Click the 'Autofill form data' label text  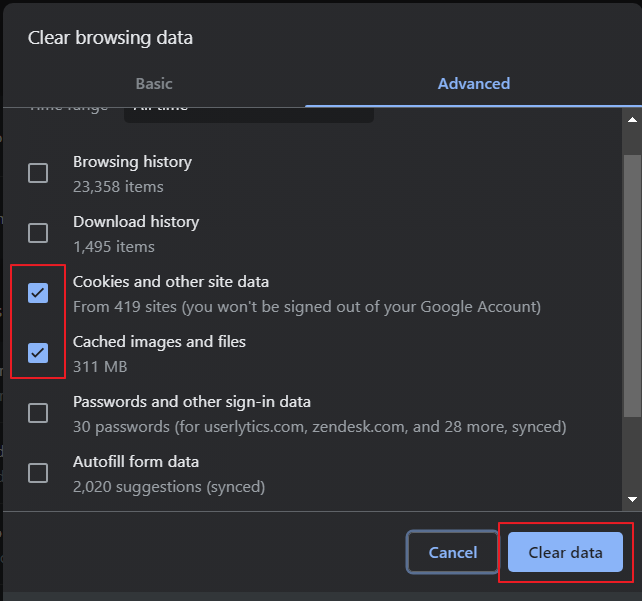tap(136, 462)
